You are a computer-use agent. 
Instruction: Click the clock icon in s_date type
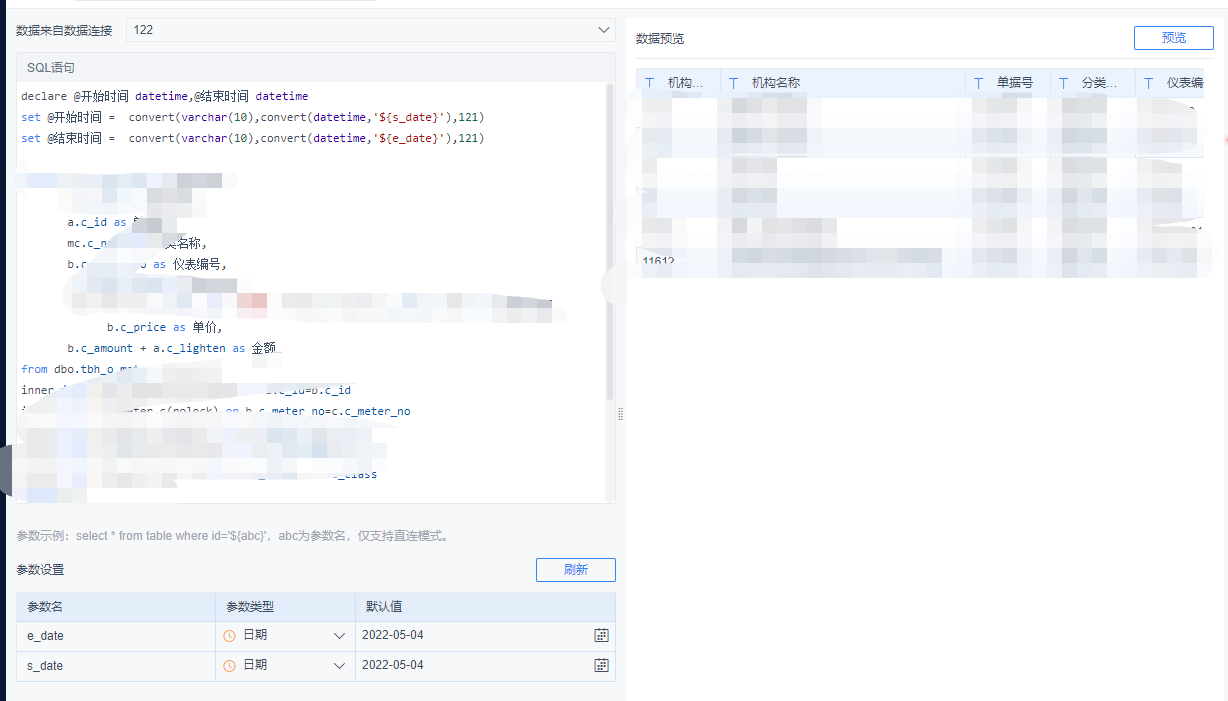[x=230, y=666]
